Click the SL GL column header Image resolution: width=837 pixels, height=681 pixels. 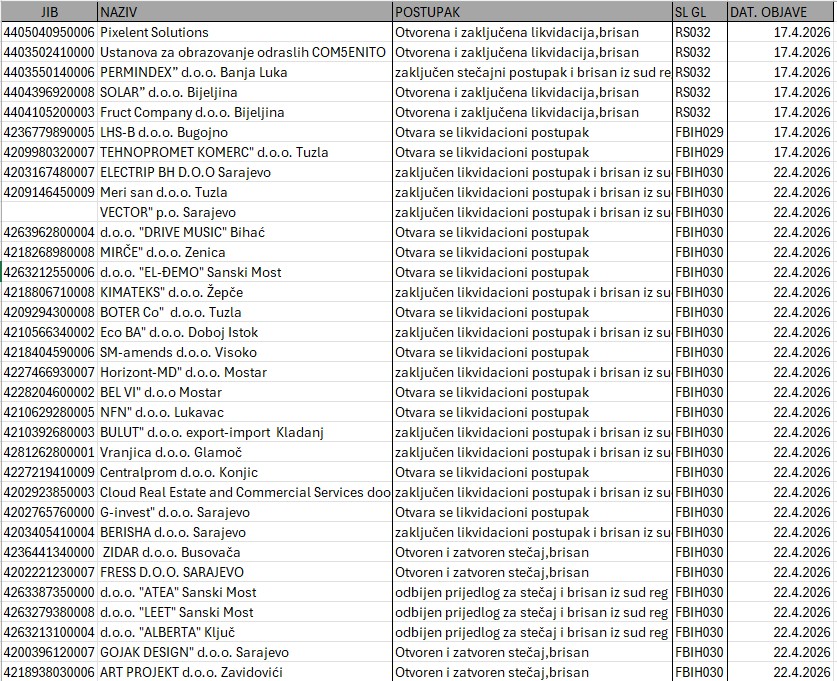699,12
